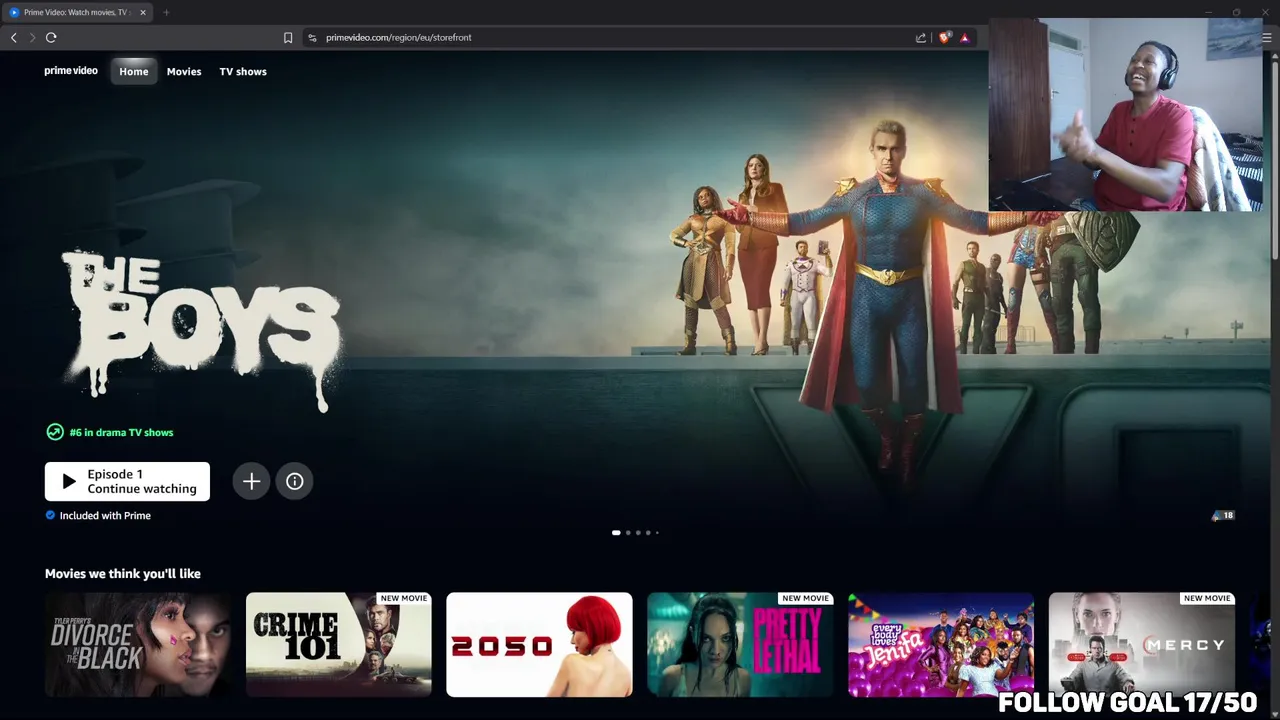Select the Prime Video browser tab
Image resolution: width=1280 pixels, height=720 pixels.
[x=78, y=12]
